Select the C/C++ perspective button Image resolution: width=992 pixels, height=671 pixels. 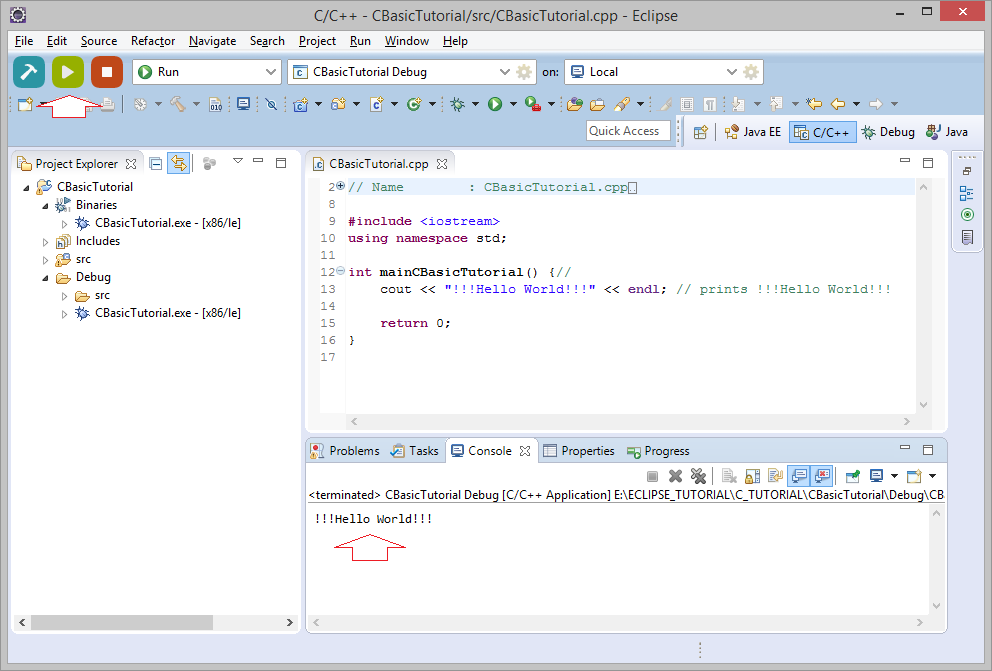pos(822,132)
